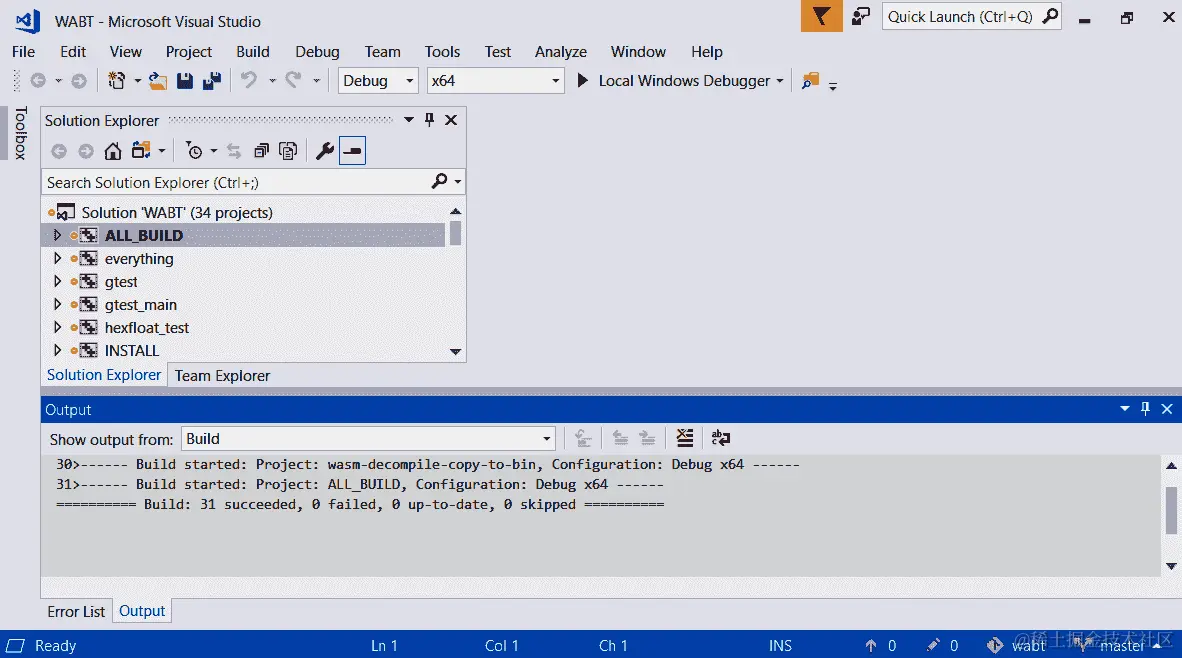Open the File menu
This screenshot has width=1182, height=658.
(x=23, y=51)
